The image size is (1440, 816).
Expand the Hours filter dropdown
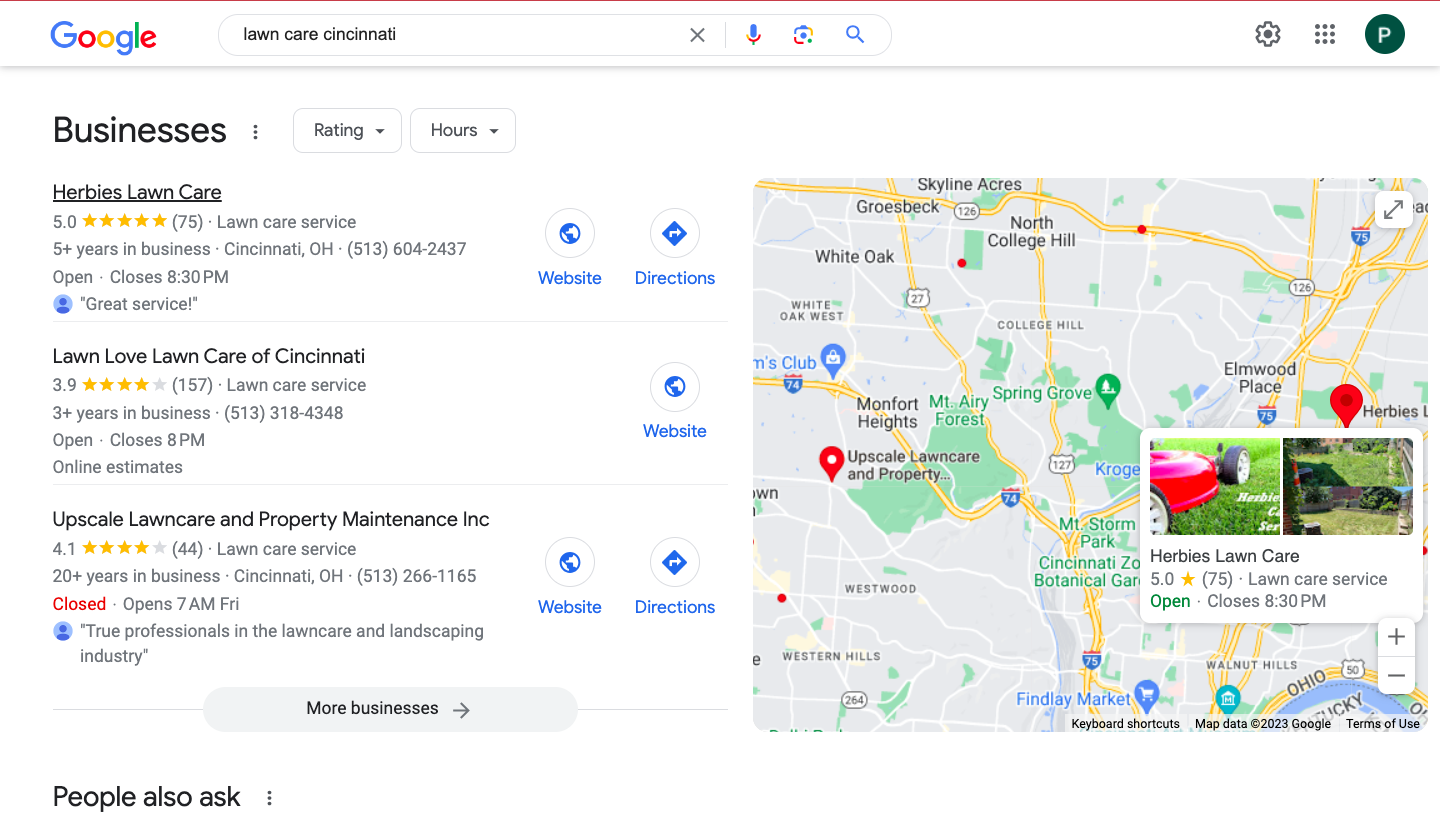(x=463, y=131)
